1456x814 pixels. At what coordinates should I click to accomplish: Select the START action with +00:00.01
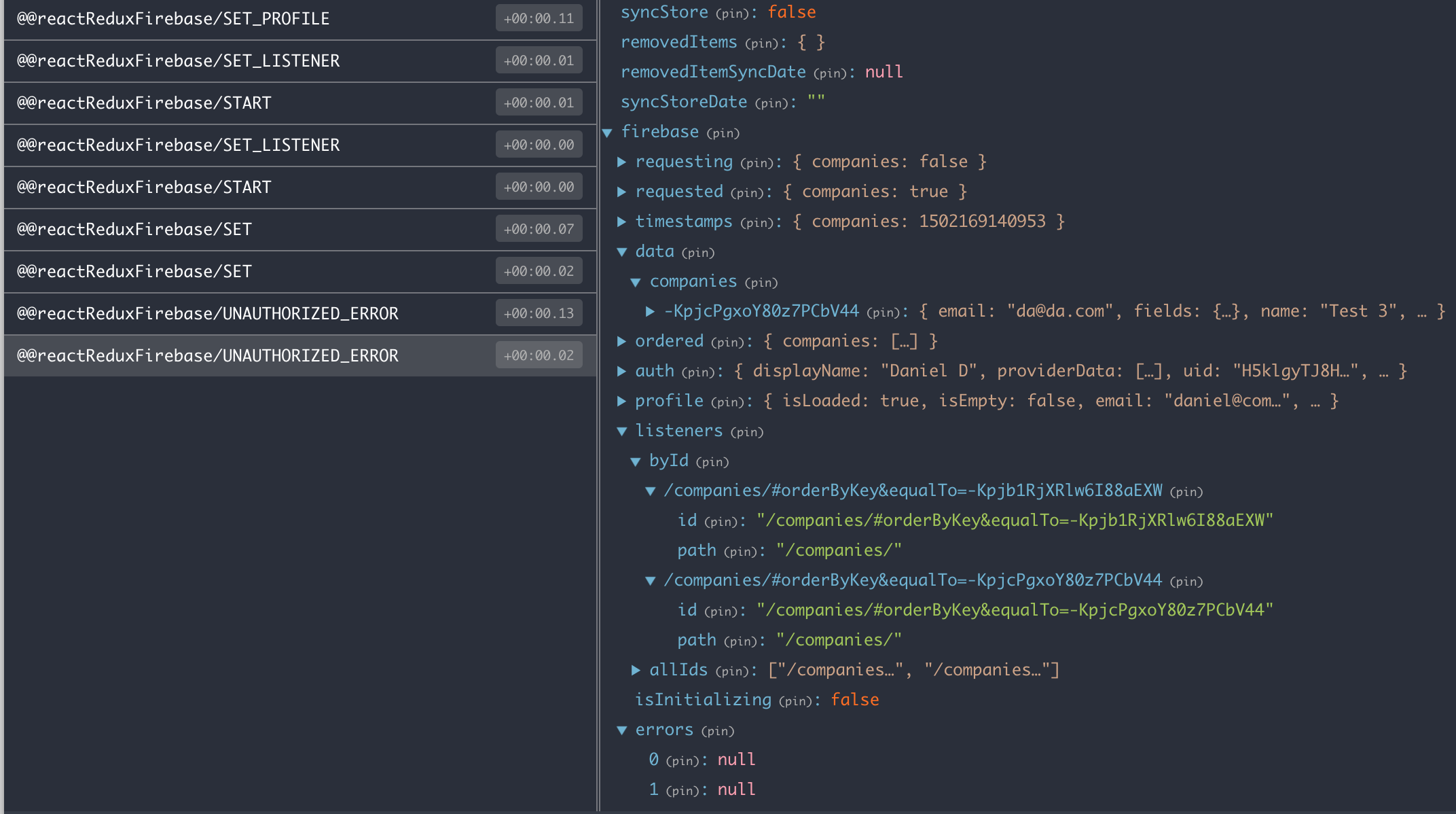(x=300, y=103)
